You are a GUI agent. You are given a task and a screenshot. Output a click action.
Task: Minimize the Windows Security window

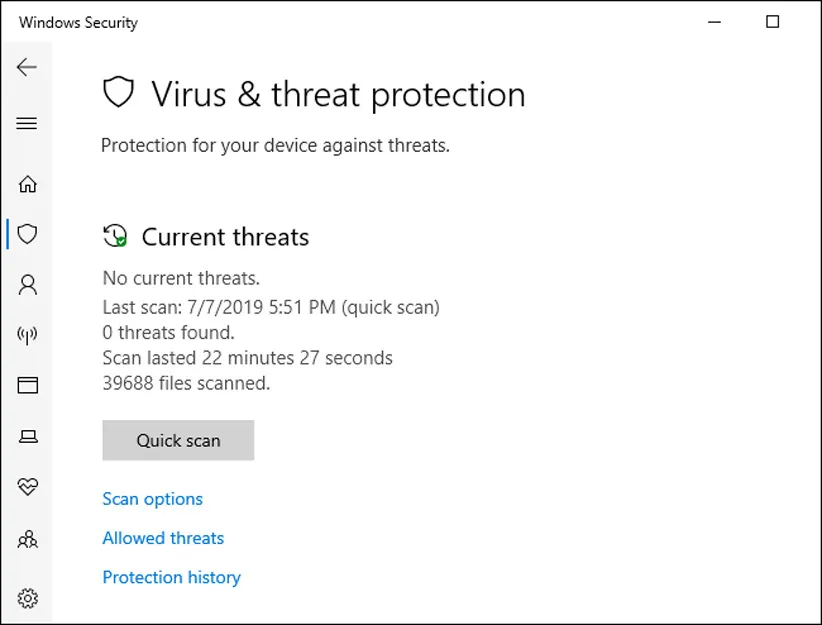pyautogui.click(x=714, y=22)
